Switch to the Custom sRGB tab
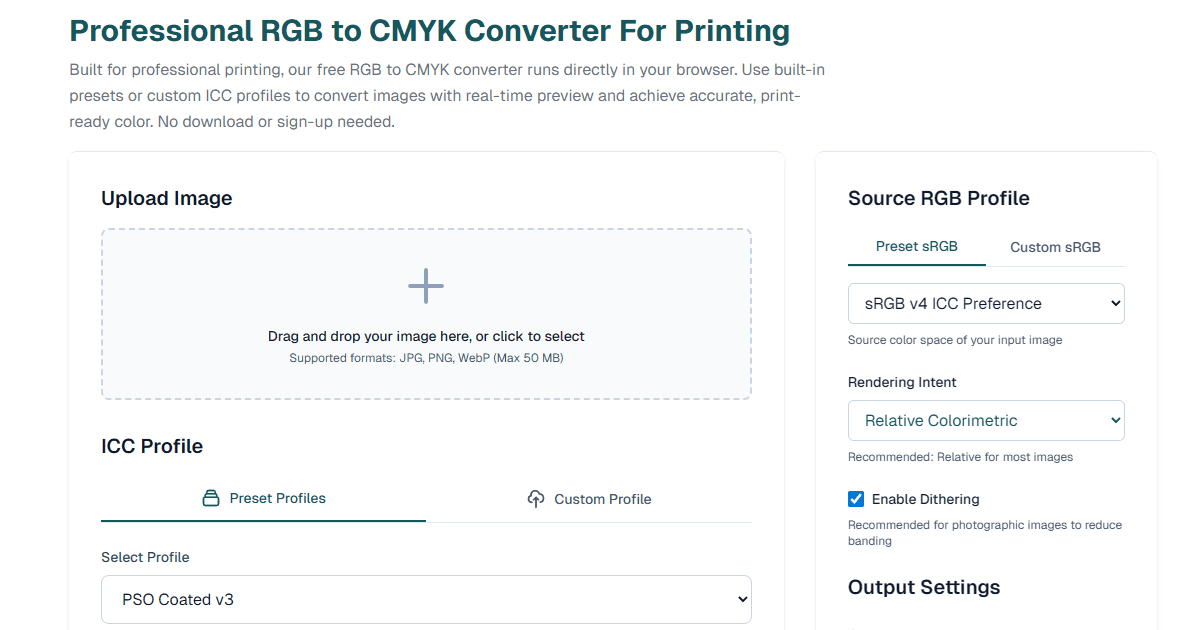Viewport: 1200px width, 630px height. [1055, 246]
